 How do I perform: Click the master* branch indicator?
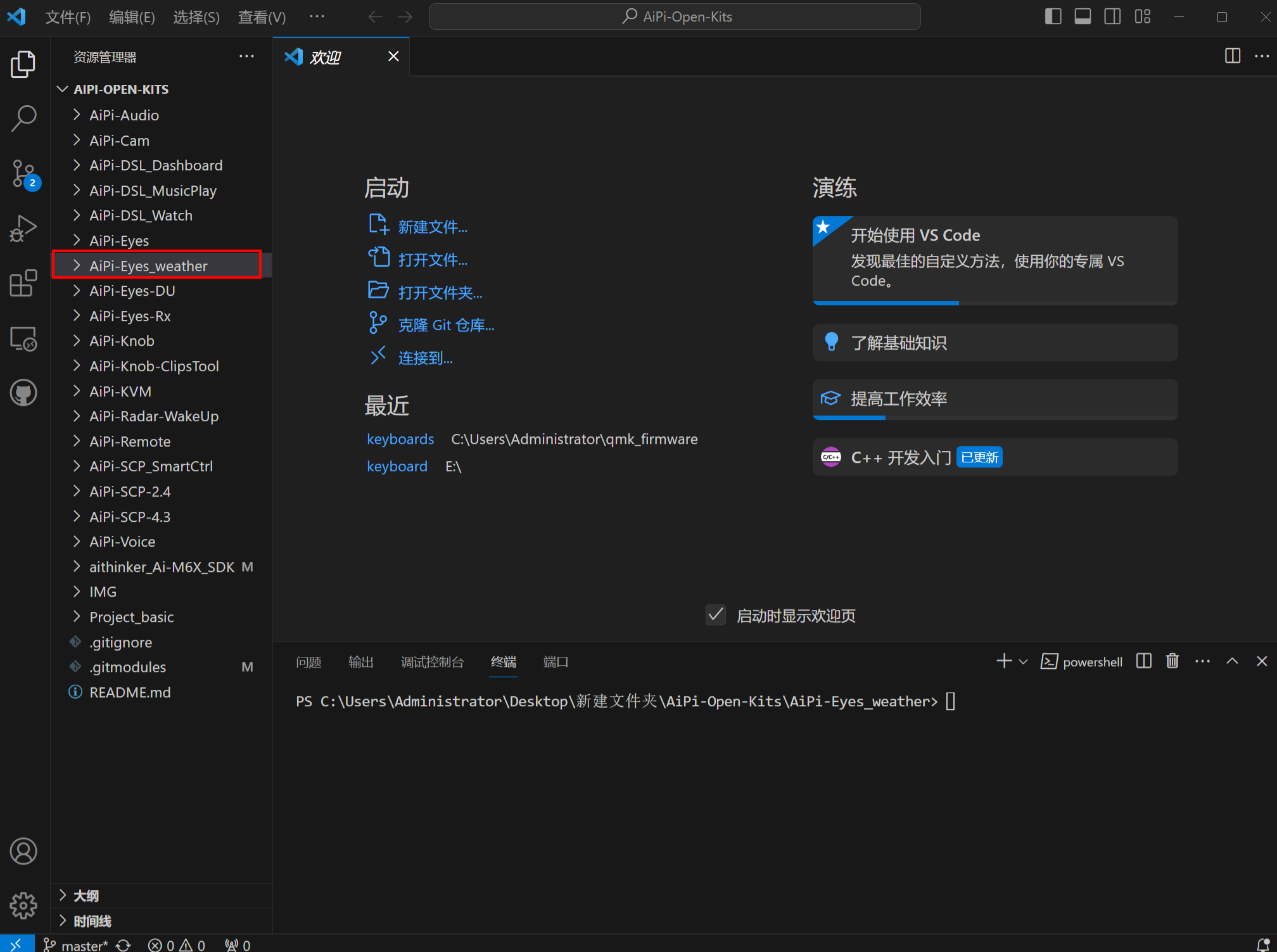76,944
